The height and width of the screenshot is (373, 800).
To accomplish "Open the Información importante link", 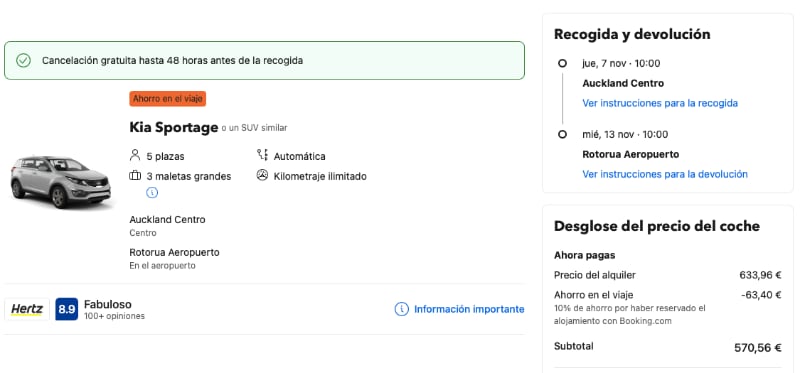I will tap(469, 309).
